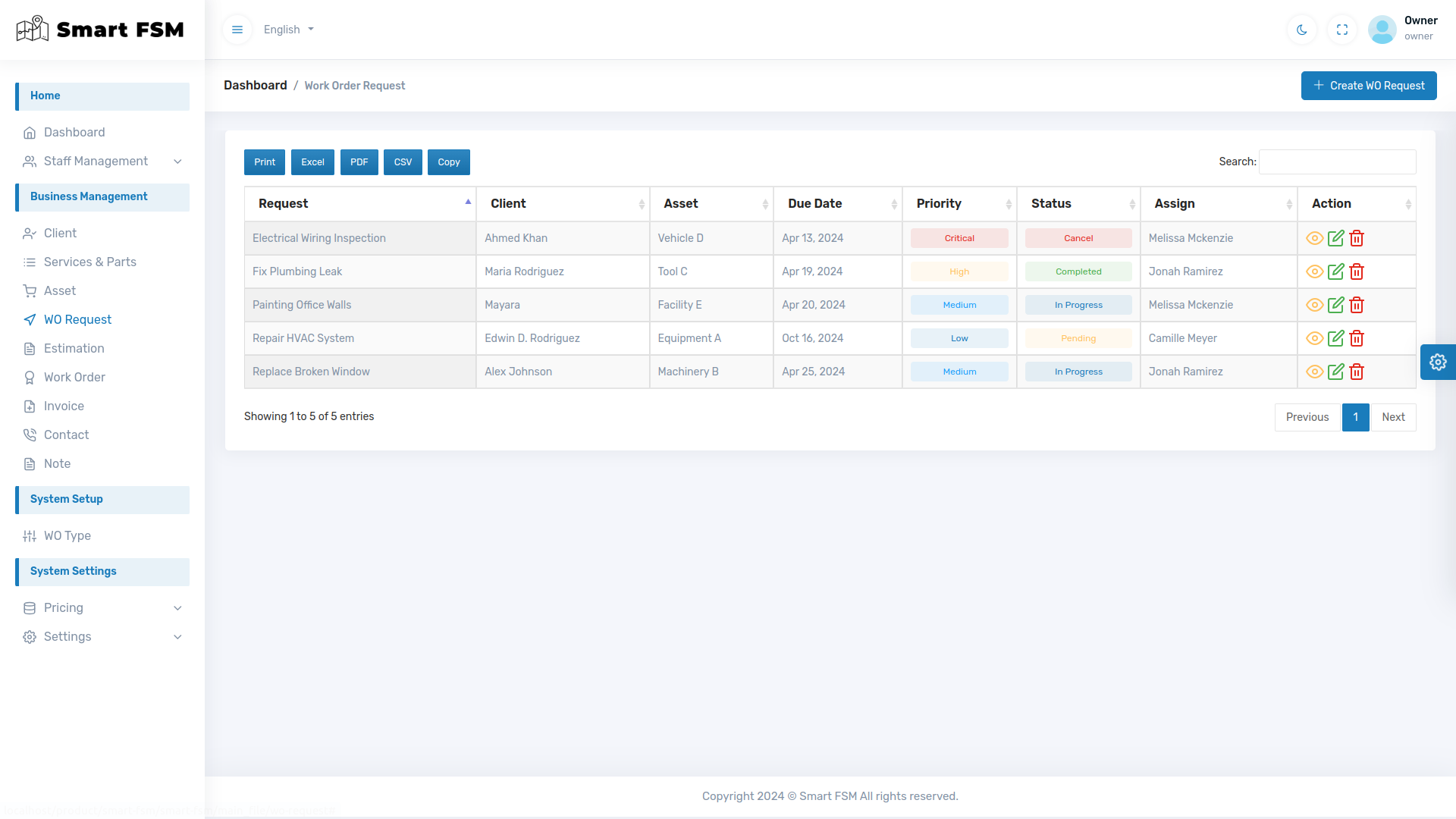Toggle dark mode moon icon
Viewport: 1456px width, 819px height.
pos(1302,30)
